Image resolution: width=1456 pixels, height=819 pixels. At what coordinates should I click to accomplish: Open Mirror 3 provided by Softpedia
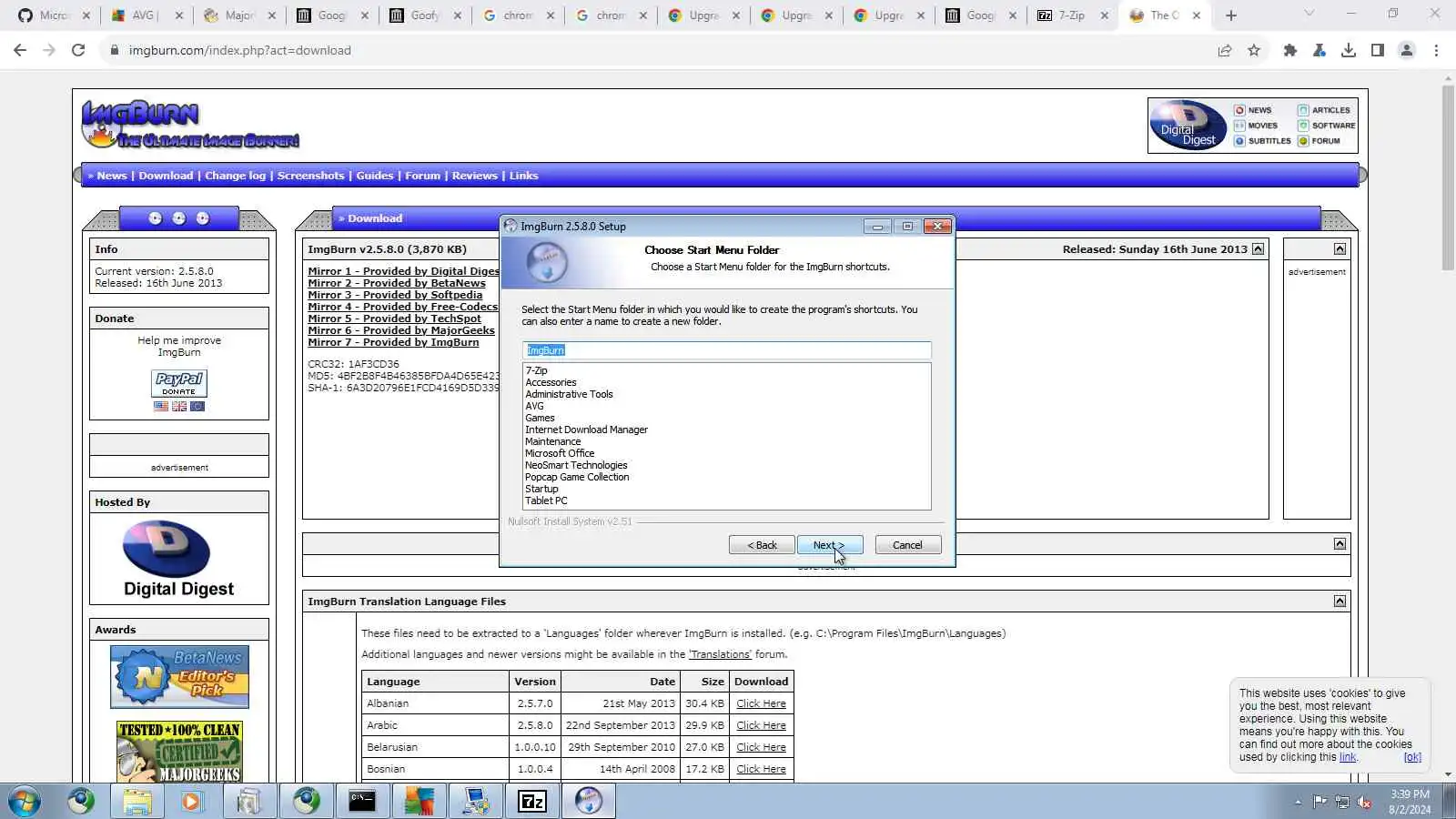tap(395, 295)
